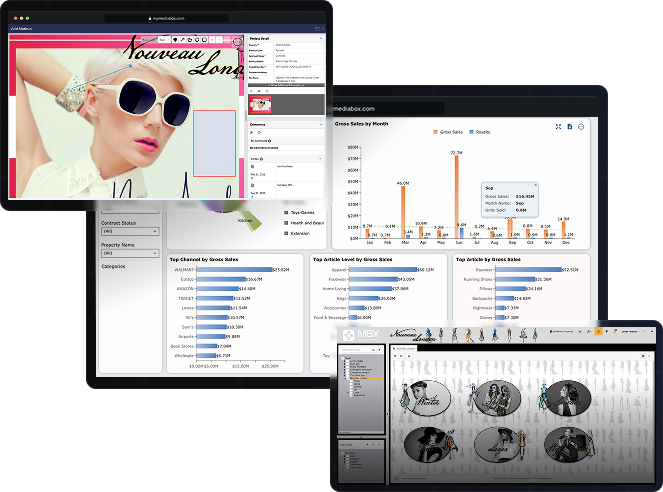The width and height of the screenshot is (663, 492).
Task: Collapse the Comments panel
Action: click(x=321, y=124)
